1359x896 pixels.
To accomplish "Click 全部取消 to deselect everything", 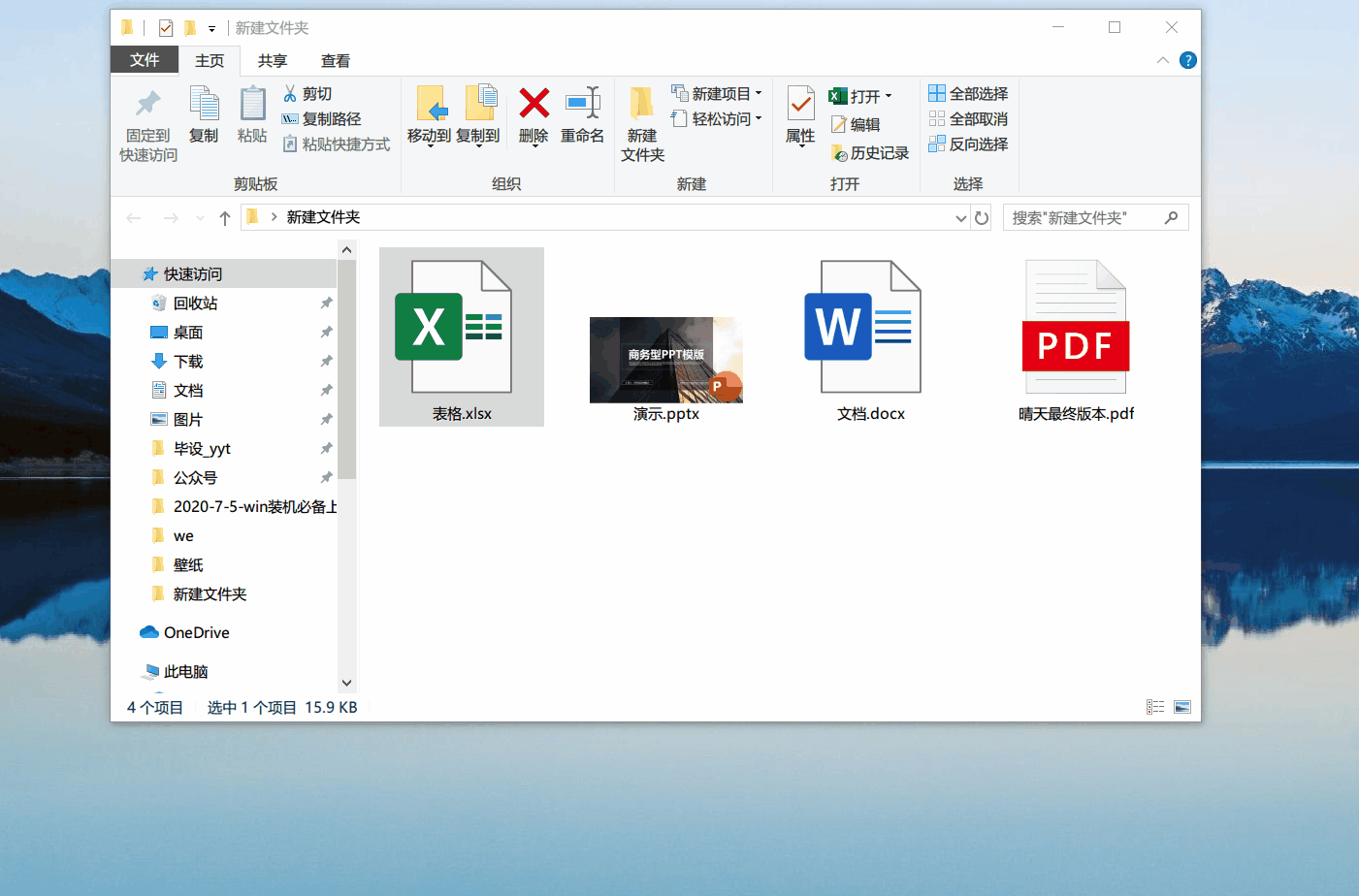I will point(970,118).
